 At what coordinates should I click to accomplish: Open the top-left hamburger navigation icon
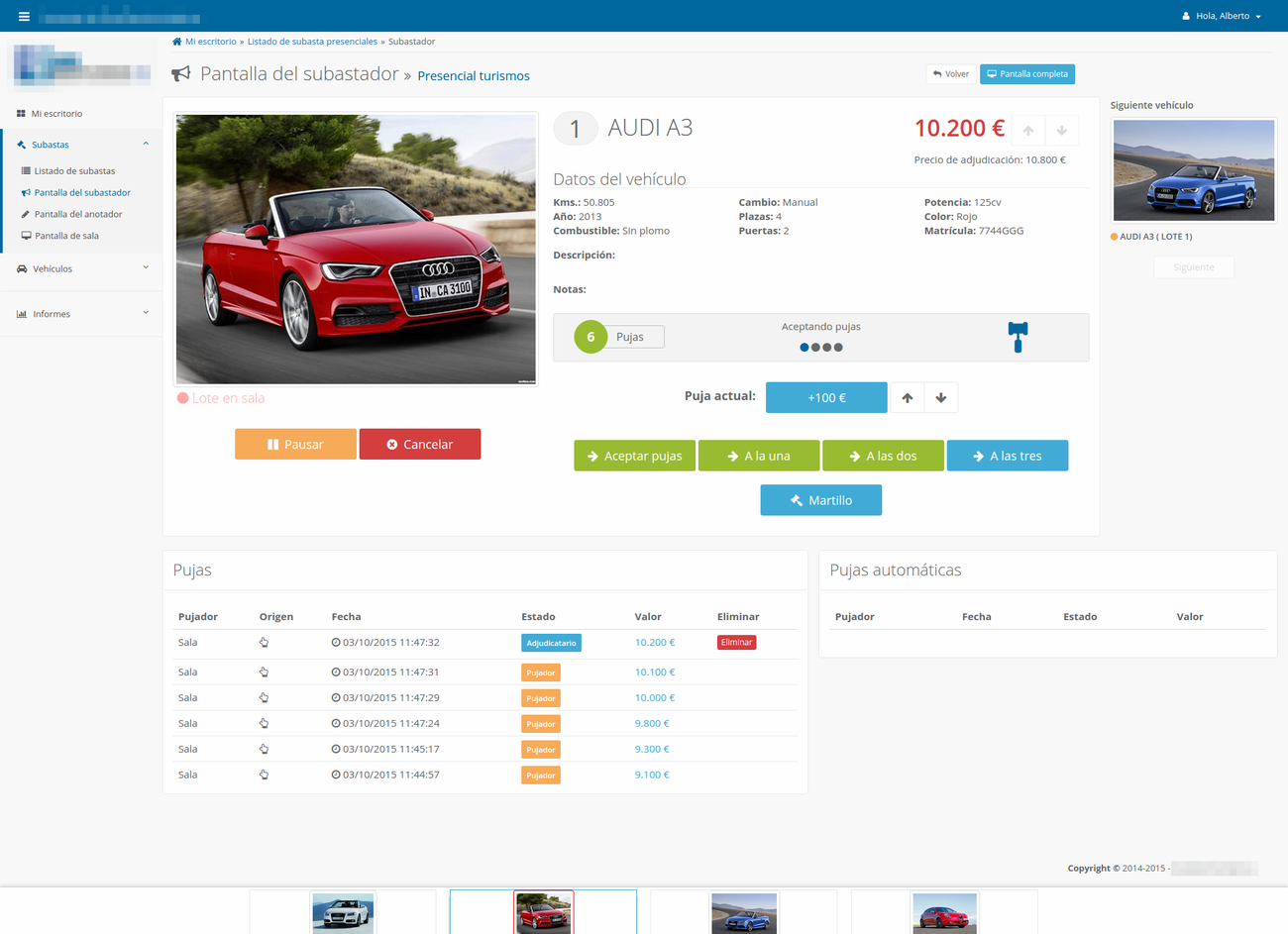[x=24, y=15]
